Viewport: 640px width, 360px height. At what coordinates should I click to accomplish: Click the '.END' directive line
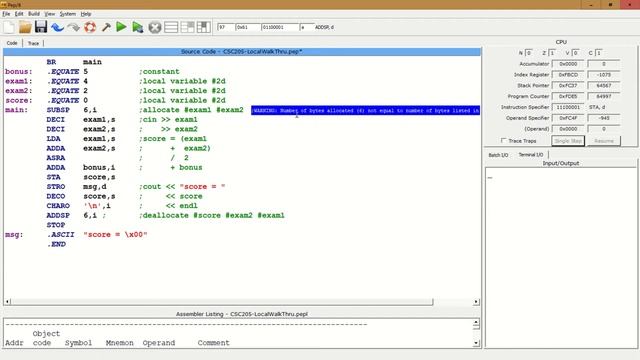point(56,244)
